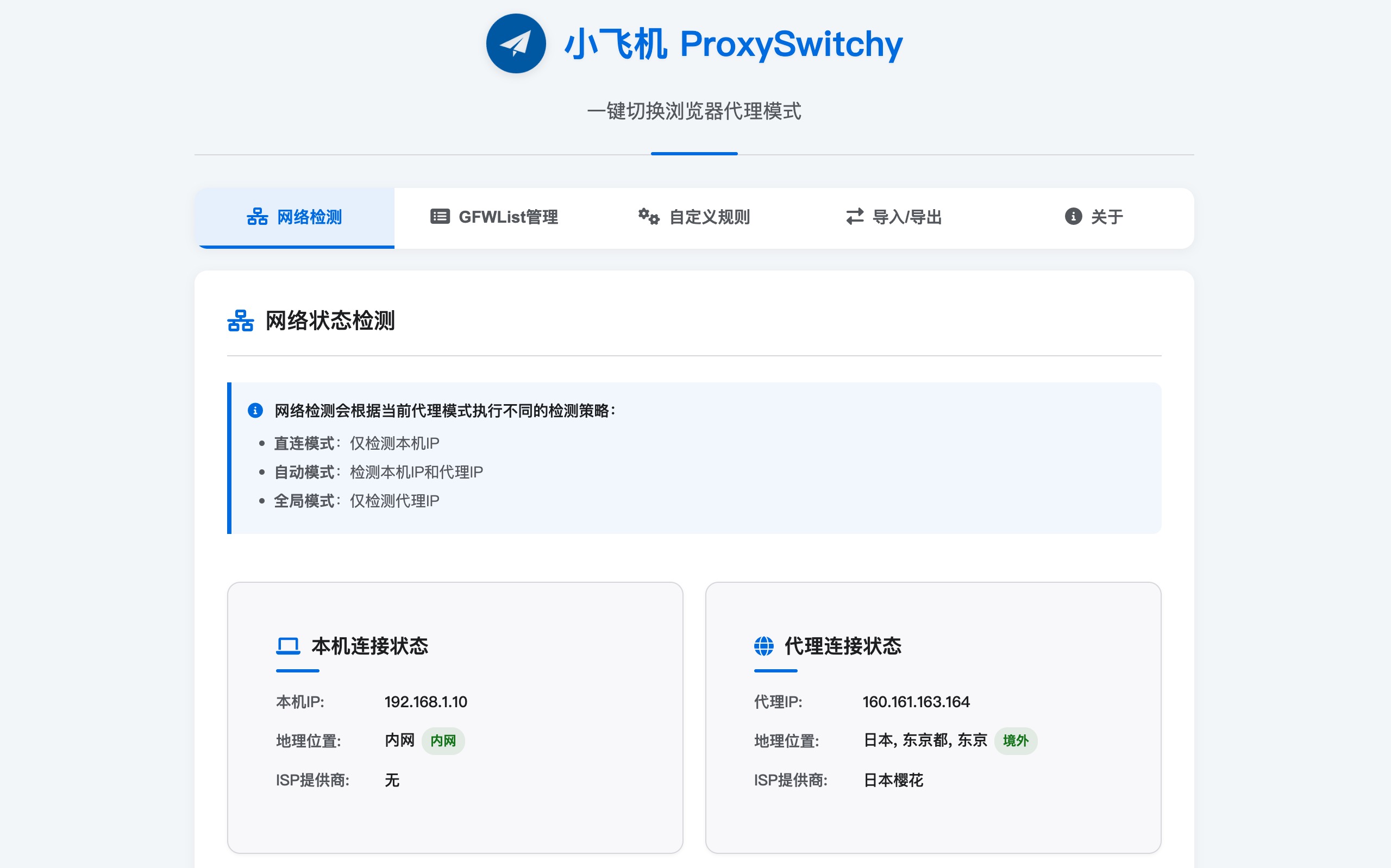Image resolution: width=1391 pixels, height=868 pixels.
Task: Switch to the GFWList管理 tab
Action: 494,218
